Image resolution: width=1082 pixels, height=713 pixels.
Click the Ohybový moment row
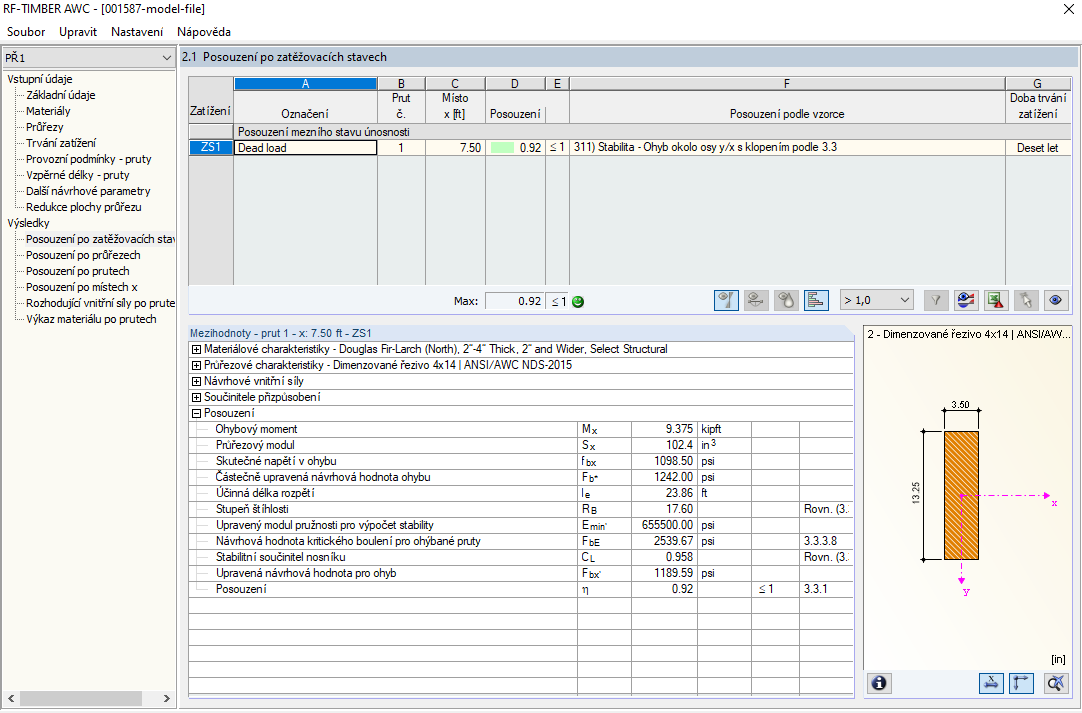pos(521,429)
